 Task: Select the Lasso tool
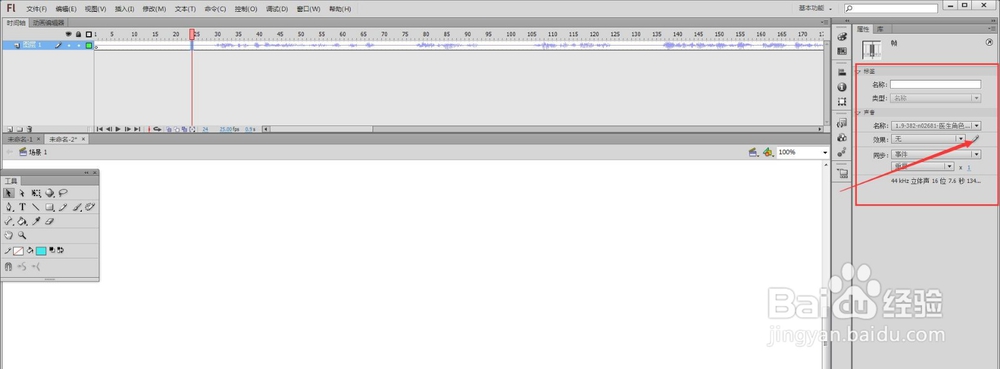(x=63, y=192)
